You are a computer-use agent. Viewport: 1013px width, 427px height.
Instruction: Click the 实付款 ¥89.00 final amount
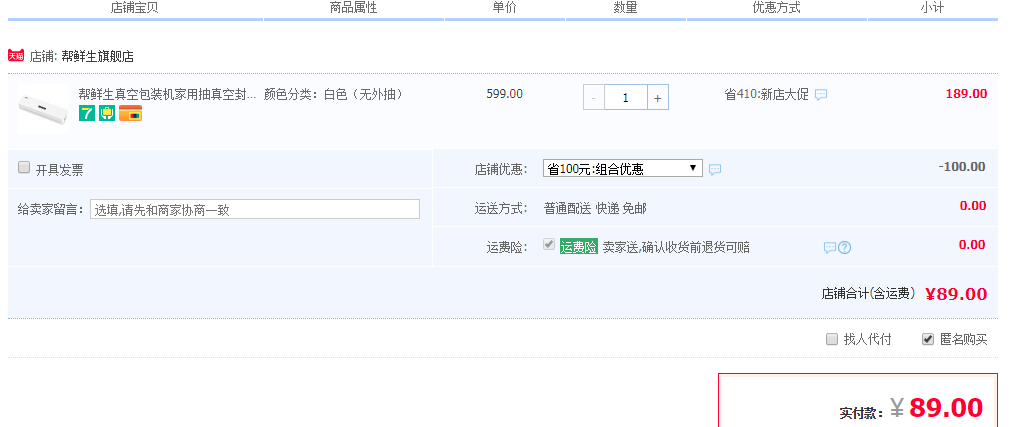(911, 408)
